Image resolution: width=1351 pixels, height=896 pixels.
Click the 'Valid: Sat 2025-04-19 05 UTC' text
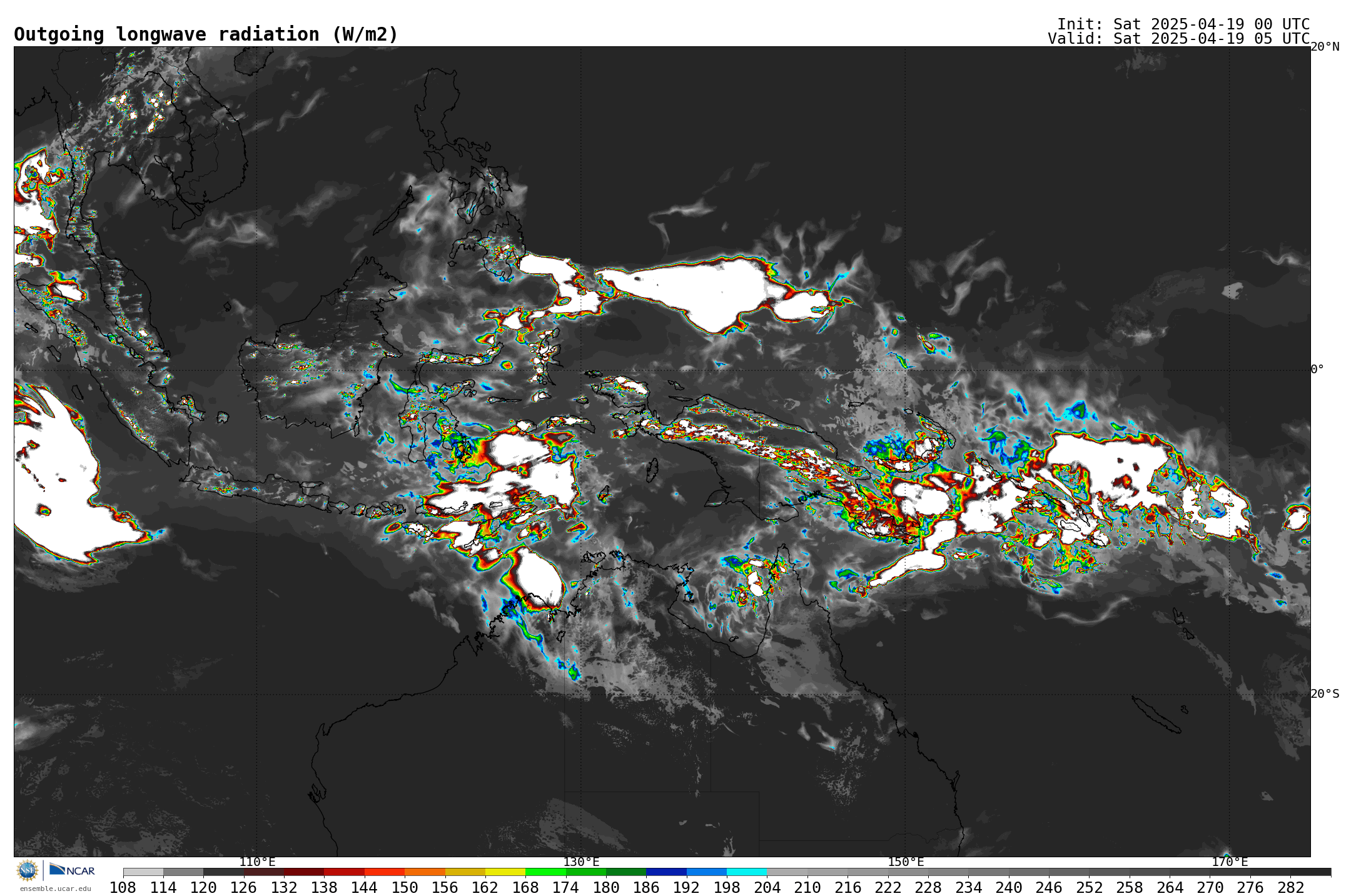click(1178, 38)
